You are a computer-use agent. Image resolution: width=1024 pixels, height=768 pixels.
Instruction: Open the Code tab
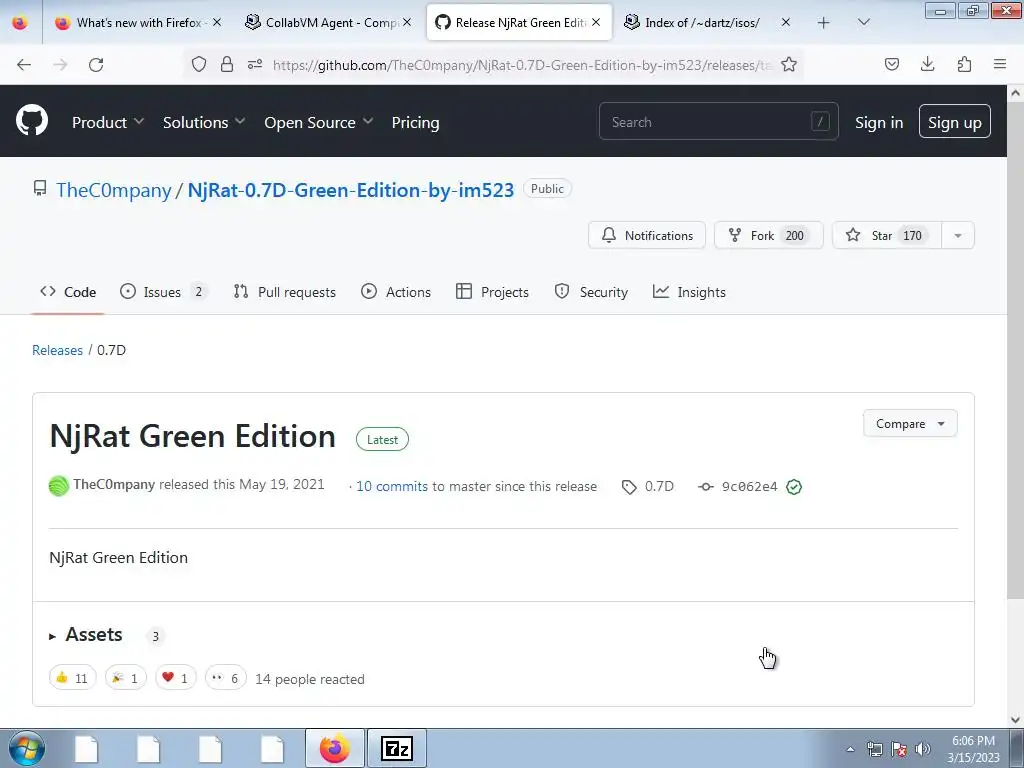(68, 292)
